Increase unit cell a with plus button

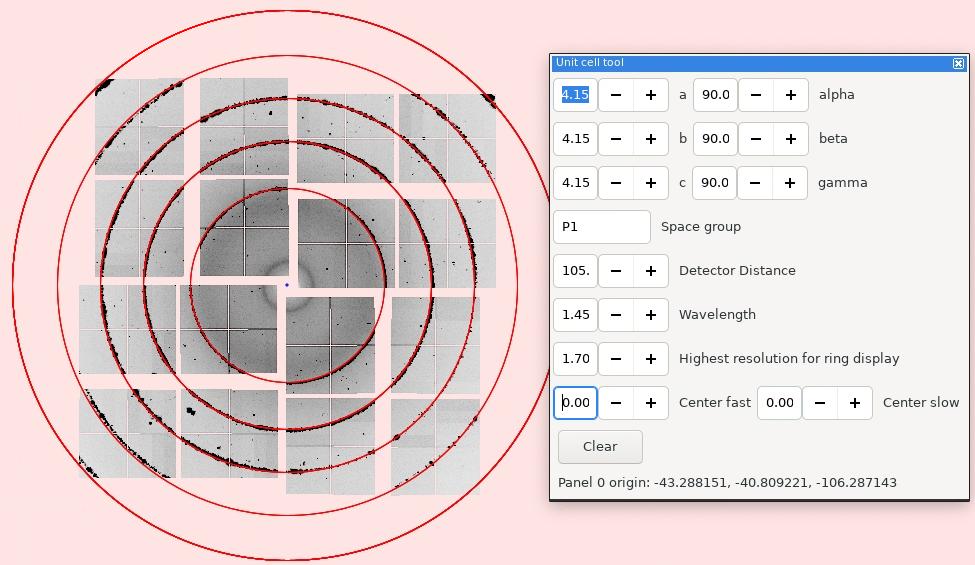pyautogui.click(x=651, y=95)
